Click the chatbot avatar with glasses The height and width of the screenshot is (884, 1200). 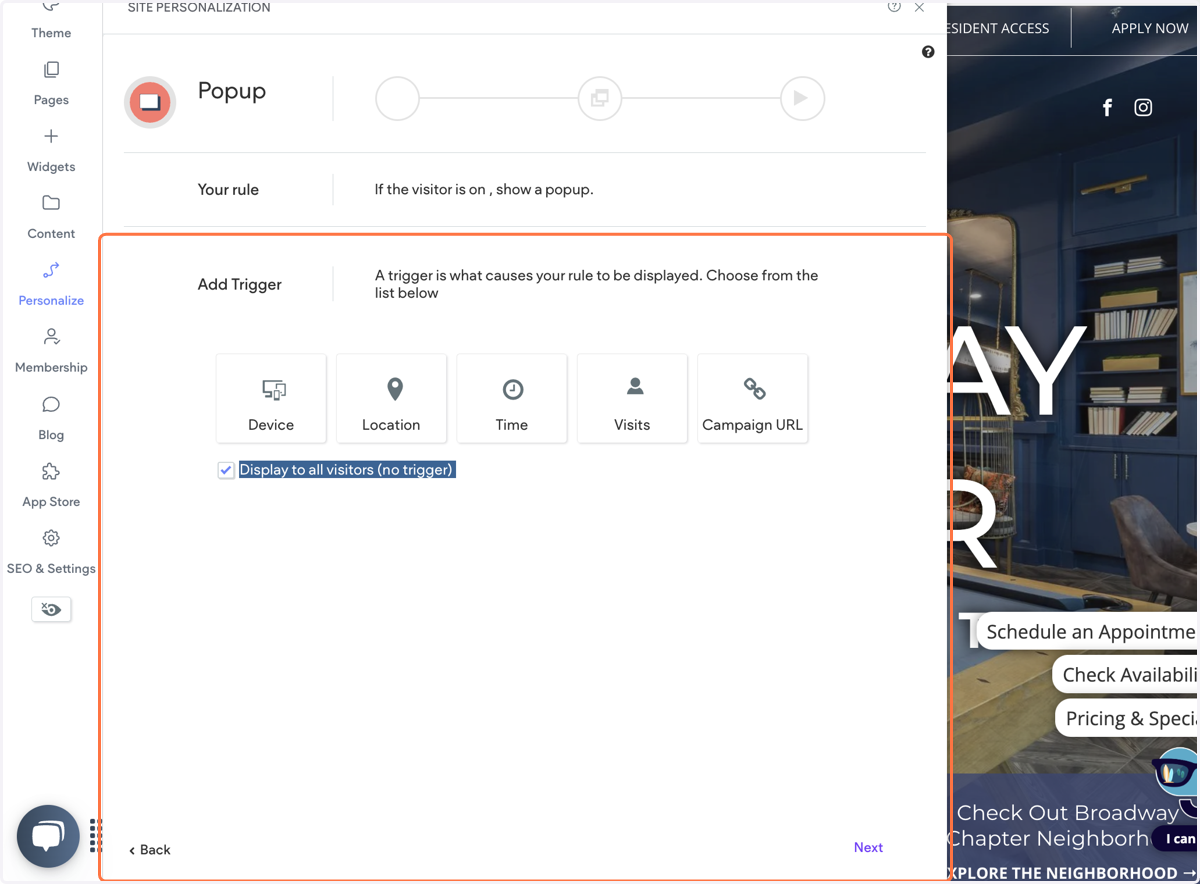tap(1176, 772)
